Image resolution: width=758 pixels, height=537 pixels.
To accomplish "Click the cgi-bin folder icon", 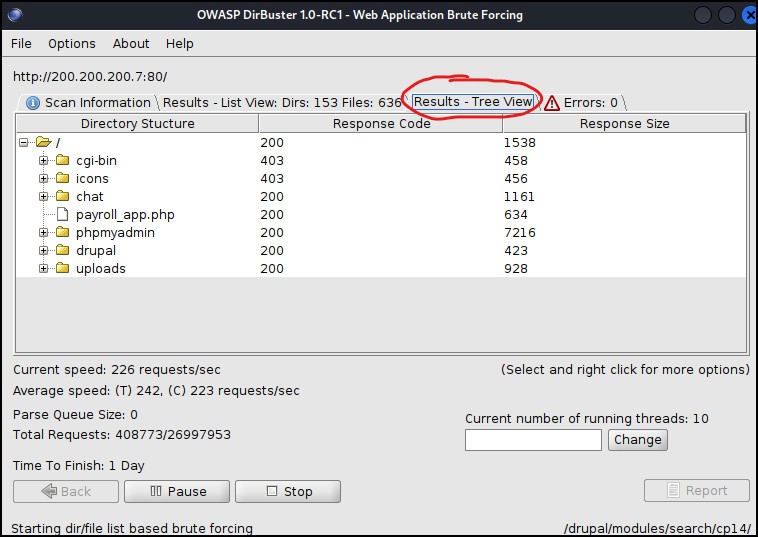I will [x=62, y=161].
